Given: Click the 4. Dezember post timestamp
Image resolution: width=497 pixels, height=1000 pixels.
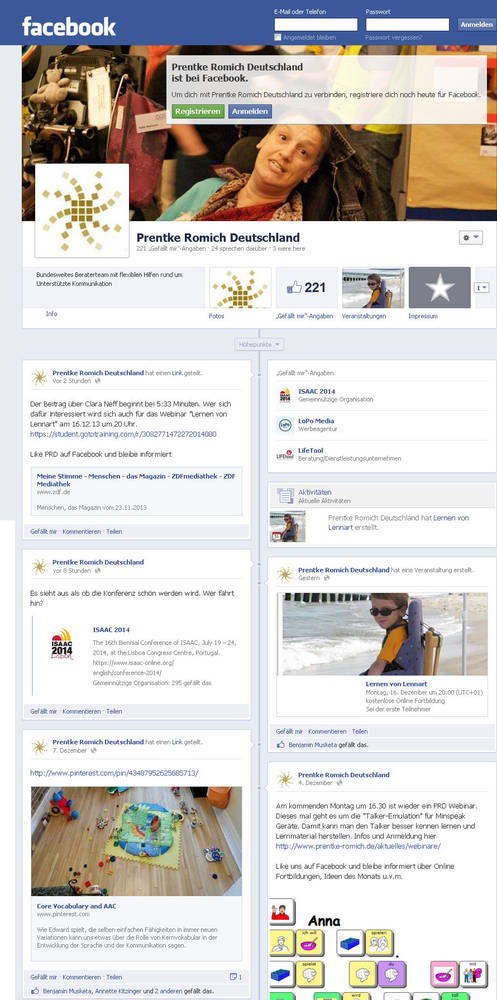Looking at the screenshot, I should pos(315,783).
